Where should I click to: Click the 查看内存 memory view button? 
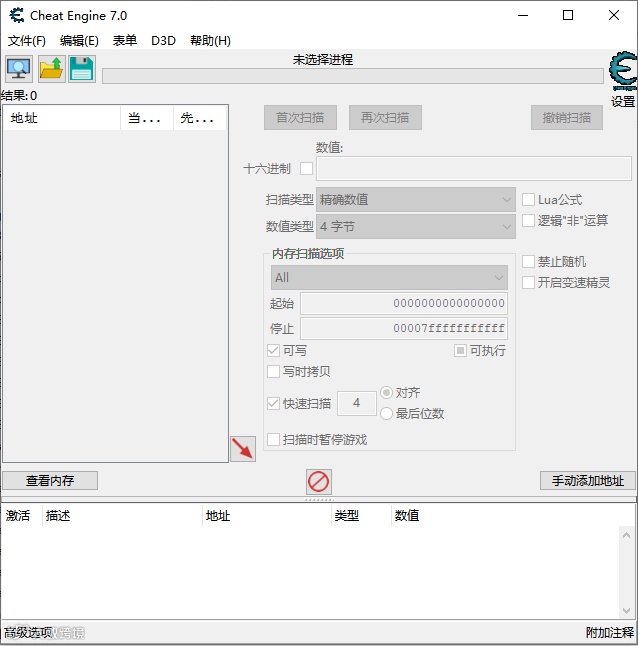pos(50,480)
